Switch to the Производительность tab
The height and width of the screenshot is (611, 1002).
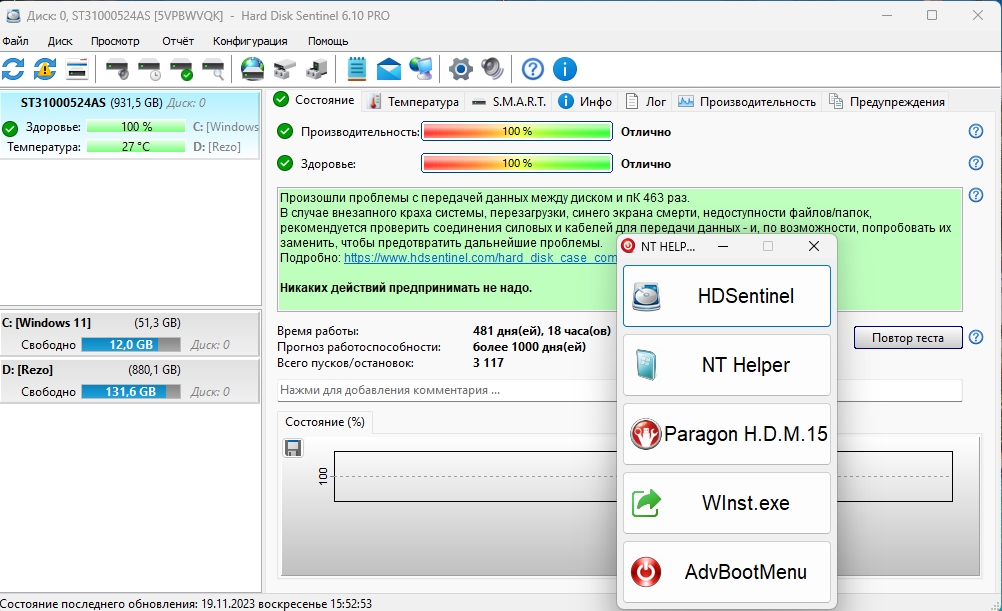(747, 102)
